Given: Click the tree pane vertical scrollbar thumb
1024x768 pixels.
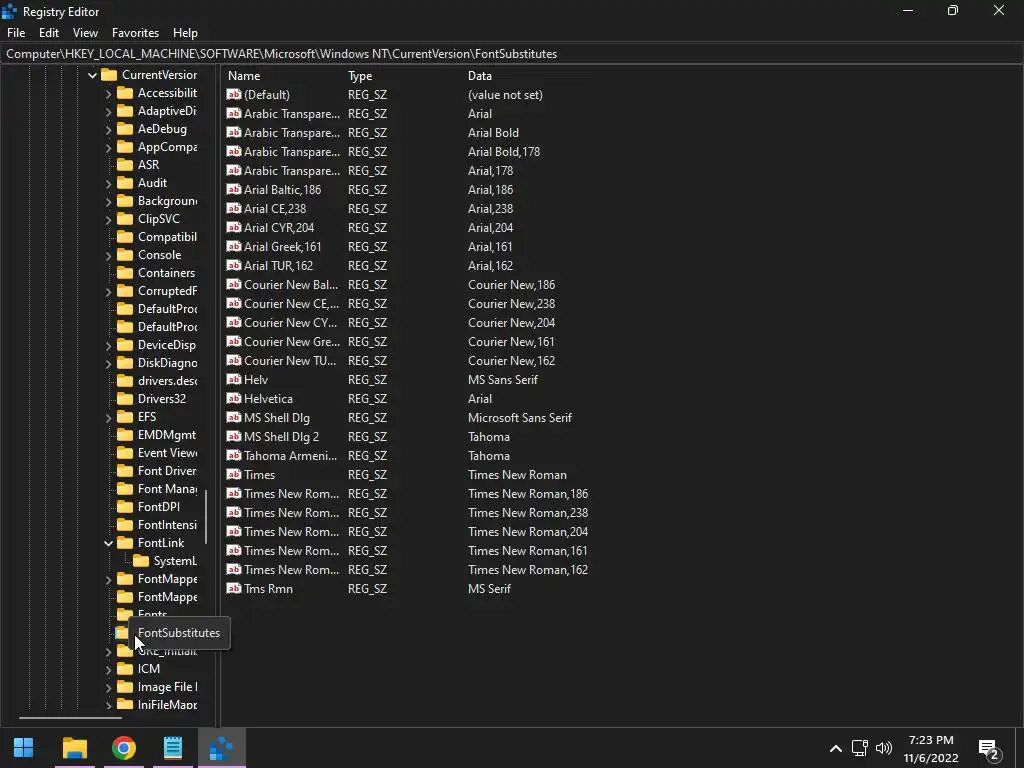Looking at the screenshot, I should pyautogui.click(x=206, y=517).
